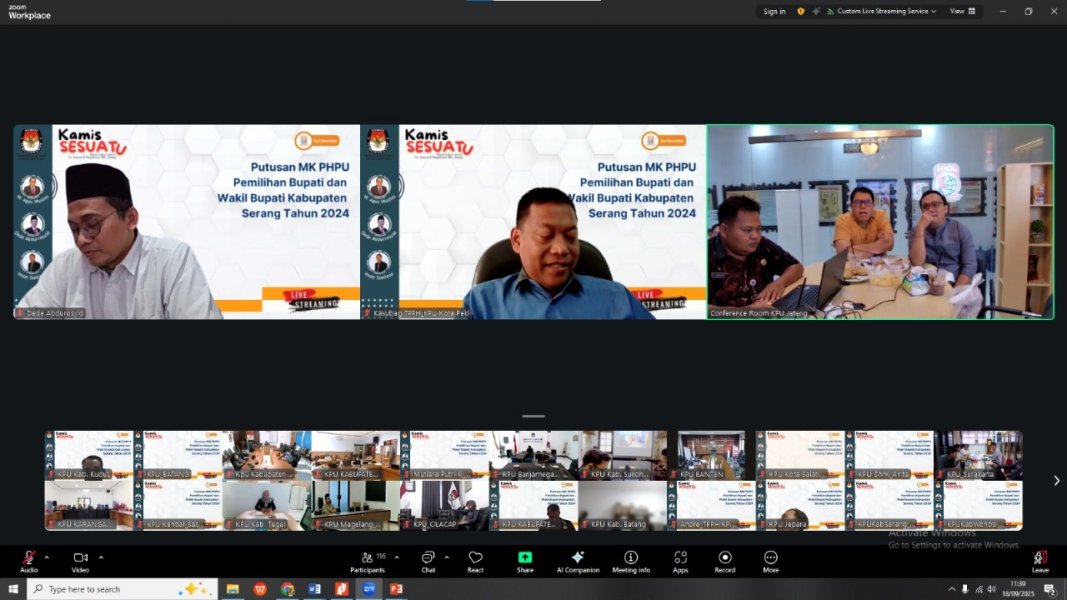1067x600 pixels.
Task: Click the encryption shield icon
Action: (x=800, y=11)
